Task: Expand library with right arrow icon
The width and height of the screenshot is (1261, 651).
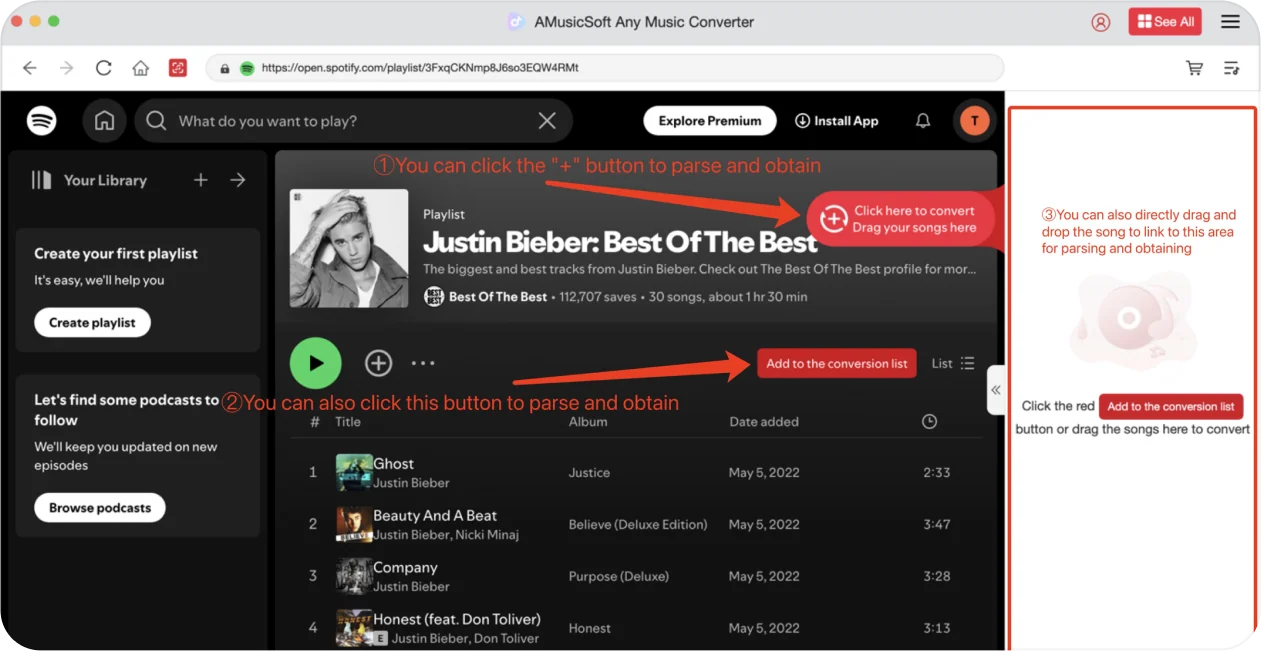Action: (x=238, y=180)
